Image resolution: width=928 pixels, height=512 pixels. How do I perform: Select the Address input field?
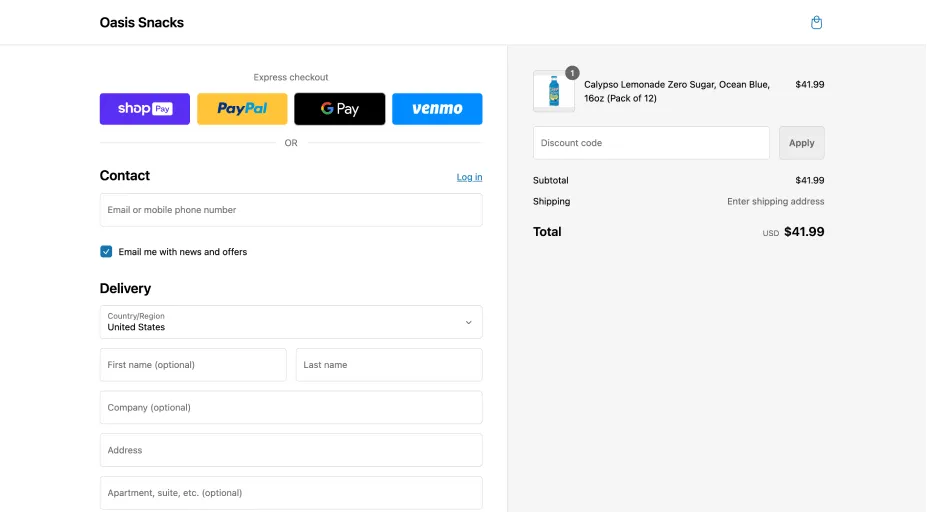(291, 450)
